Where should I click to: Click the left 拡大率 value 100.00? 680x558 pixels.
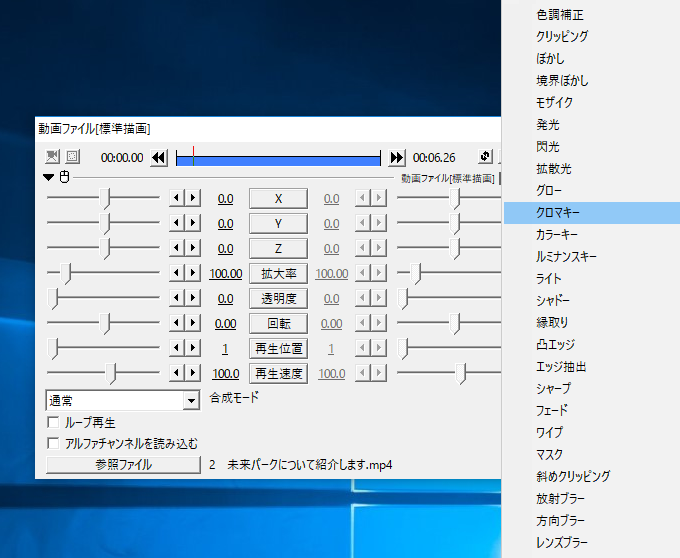[x=226, y=274]
